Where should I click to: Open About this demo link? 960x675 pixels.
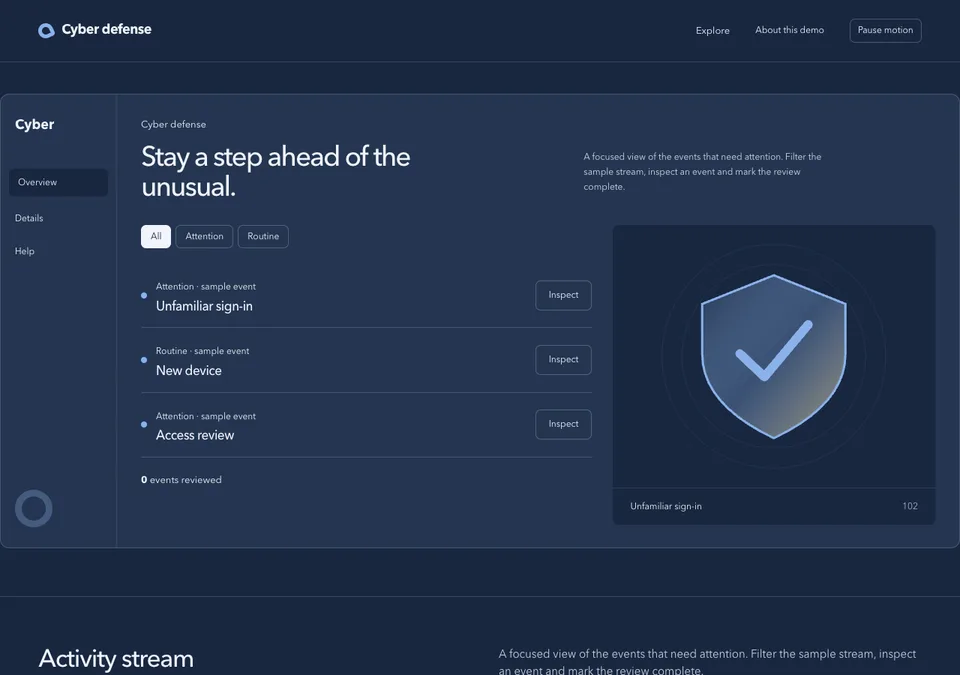pyautogui.click(x=789, y=30)
